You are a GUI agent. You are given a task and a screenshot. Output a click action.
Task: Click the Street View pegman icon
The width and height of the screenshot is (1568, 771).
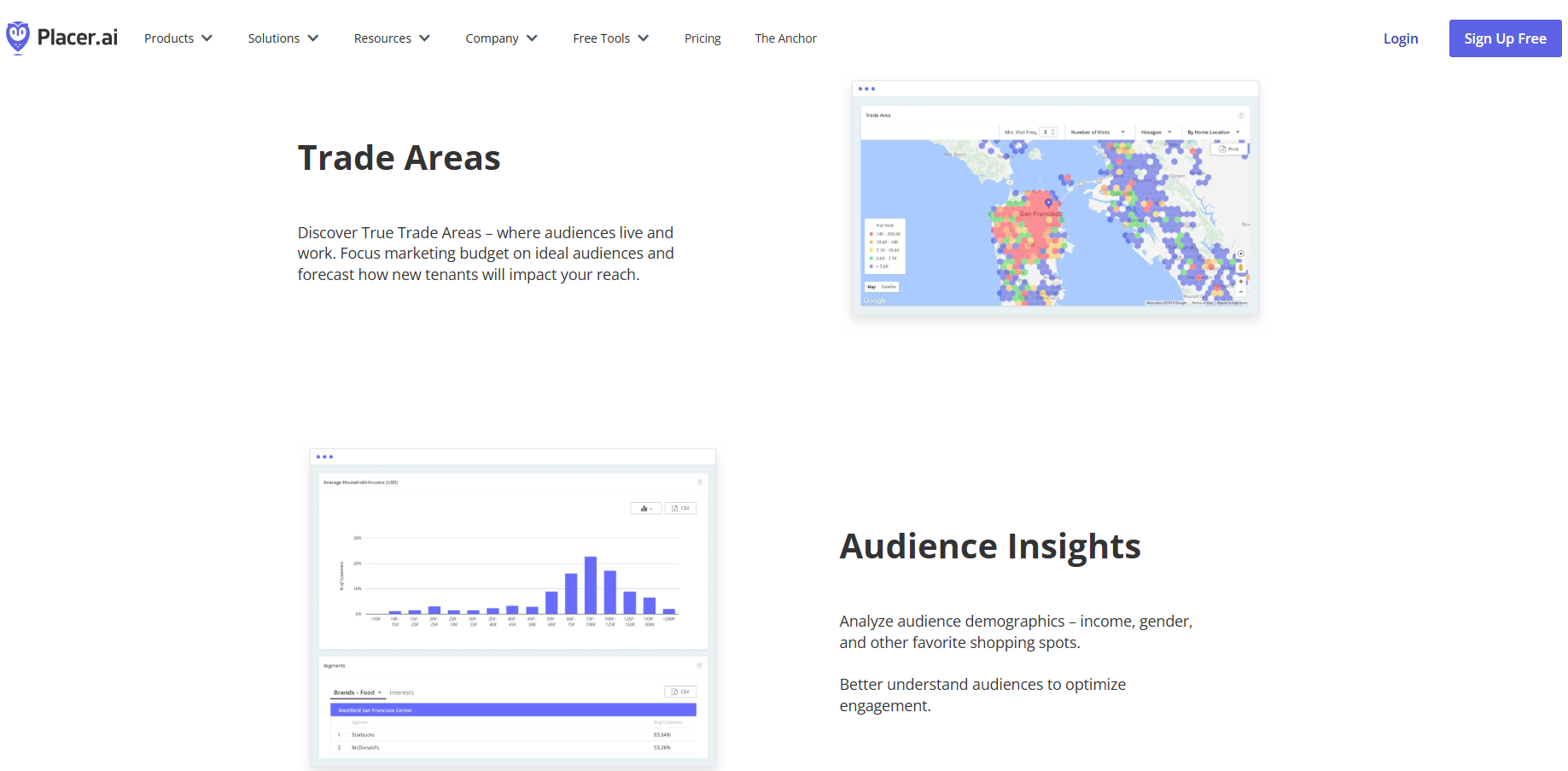point(1241,267)
